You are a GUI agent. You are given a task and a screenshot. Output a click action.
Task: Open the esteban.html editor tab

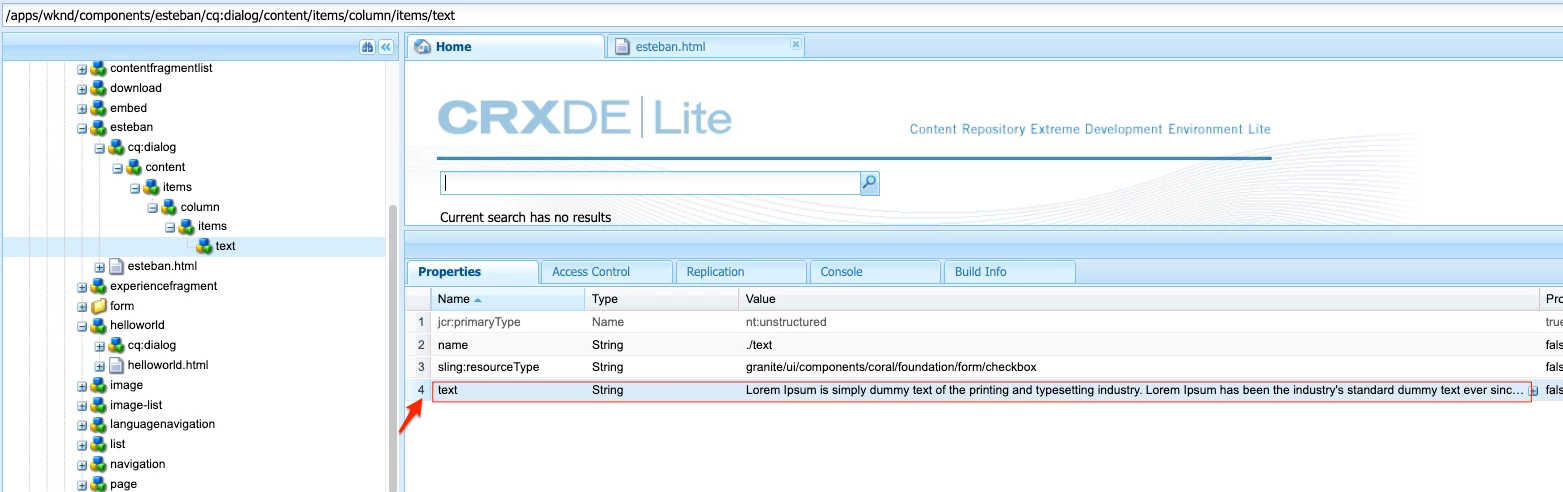tap(705, 47)
